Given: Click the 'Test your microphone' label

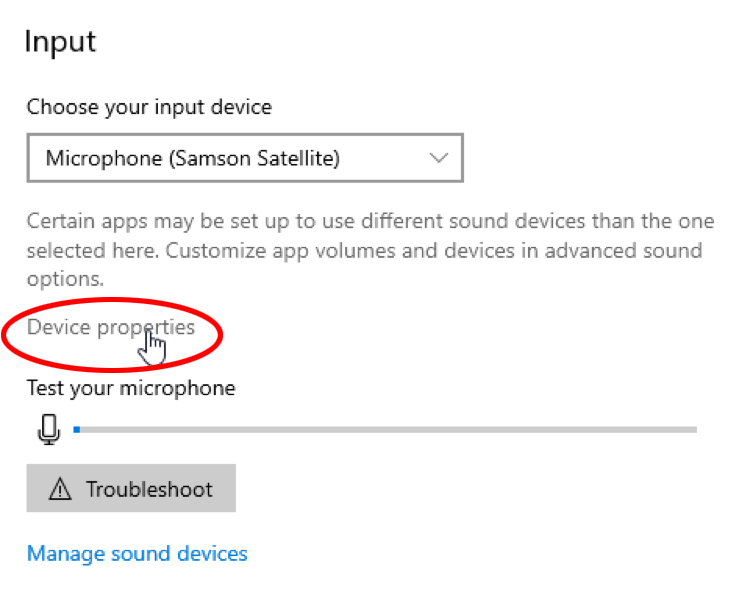Looking at the screenshot, I should (131, 387).
